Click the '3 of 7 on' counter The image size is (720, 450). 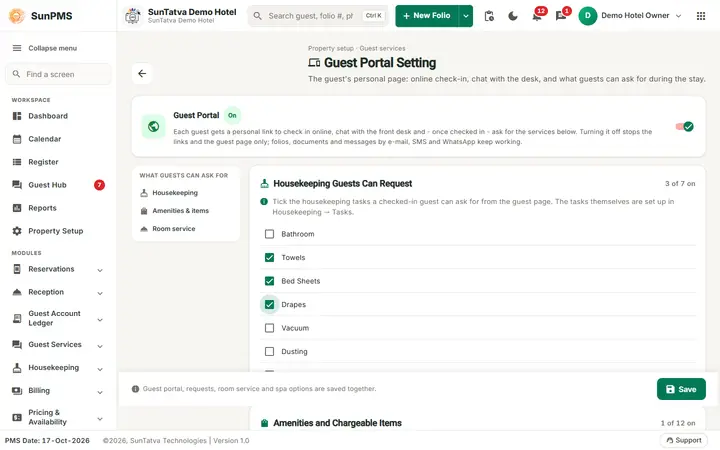(x=680, y=184)
